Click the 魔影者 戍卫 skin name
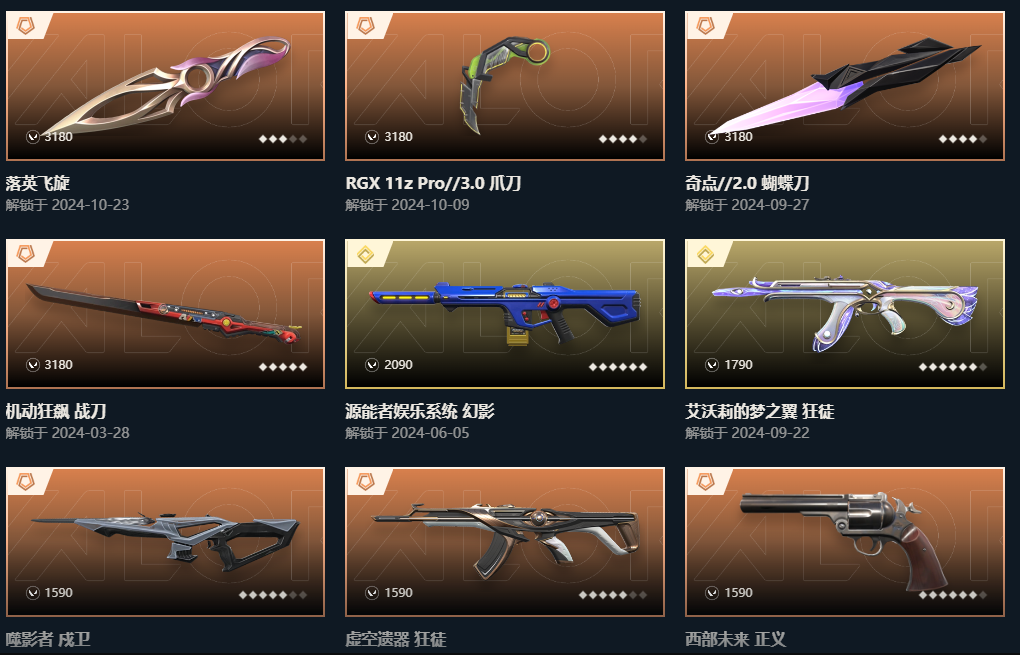1020x655 pixels. pyautogui.click(x=48, y=639)
